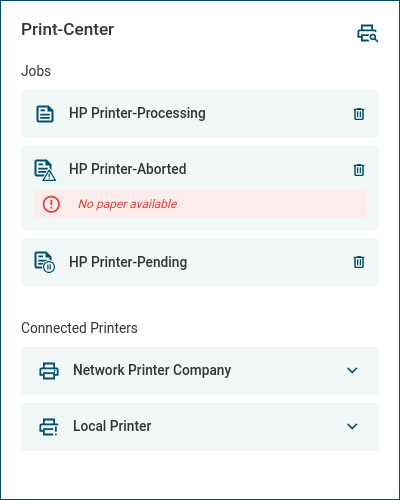
Task: Expand the Local Printer chevron
Action: [x=352, y=426]
